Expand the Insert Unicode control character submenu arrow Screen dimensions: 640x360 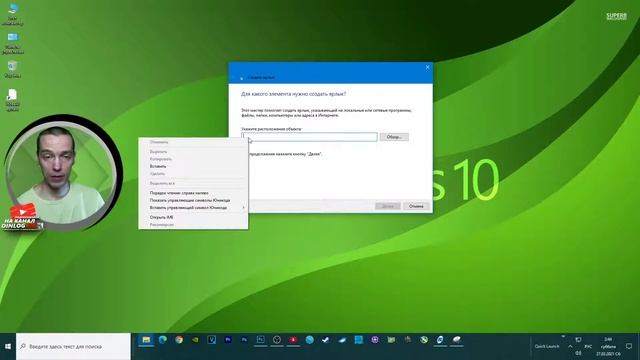coord(244,208)
